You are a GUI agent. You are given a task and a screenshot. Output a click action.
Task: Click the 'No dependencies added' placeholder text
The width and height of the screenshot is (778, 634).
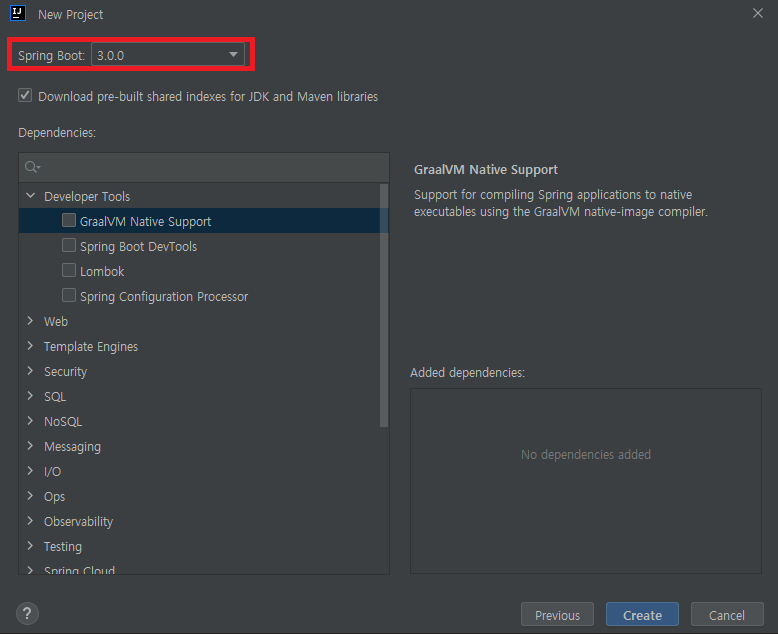[585, 454]
